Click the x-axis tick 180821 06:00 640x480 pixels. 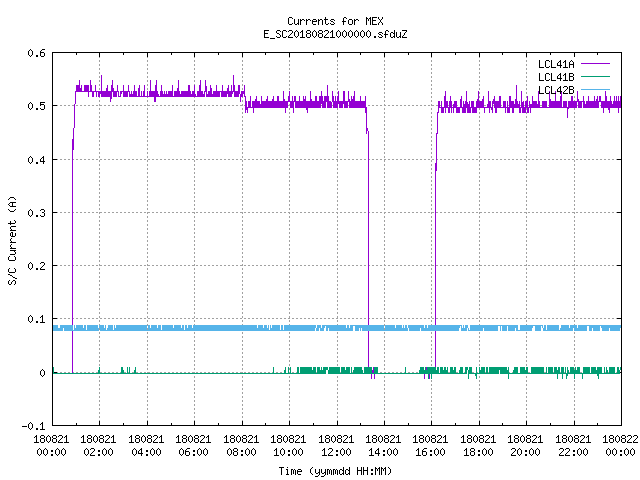click(193, 445)
